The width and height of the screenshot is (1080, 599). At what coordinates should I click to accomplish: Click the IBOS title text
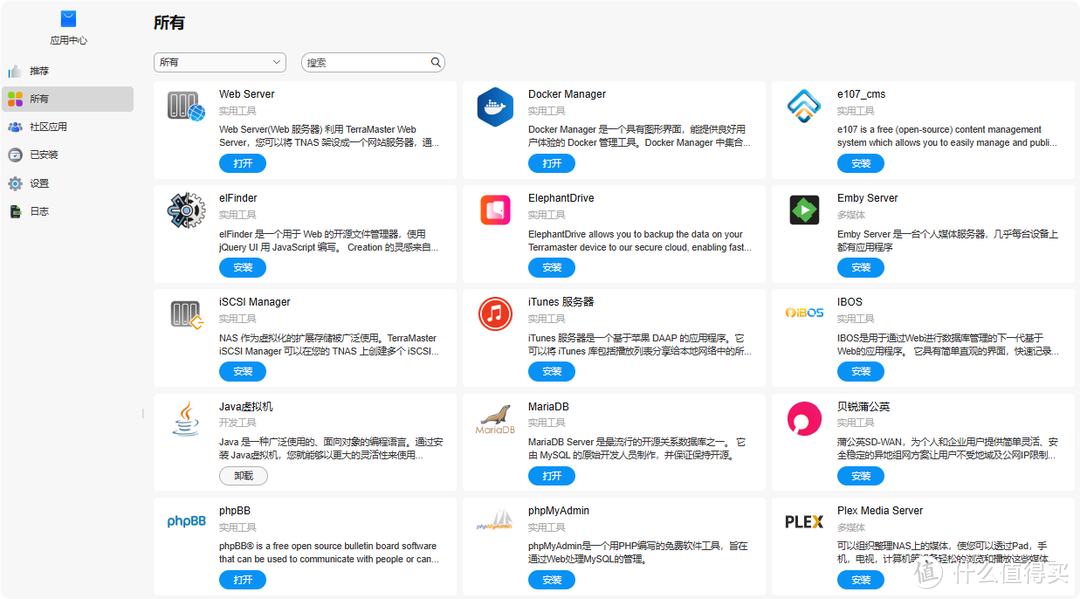(x=849, y=302)
